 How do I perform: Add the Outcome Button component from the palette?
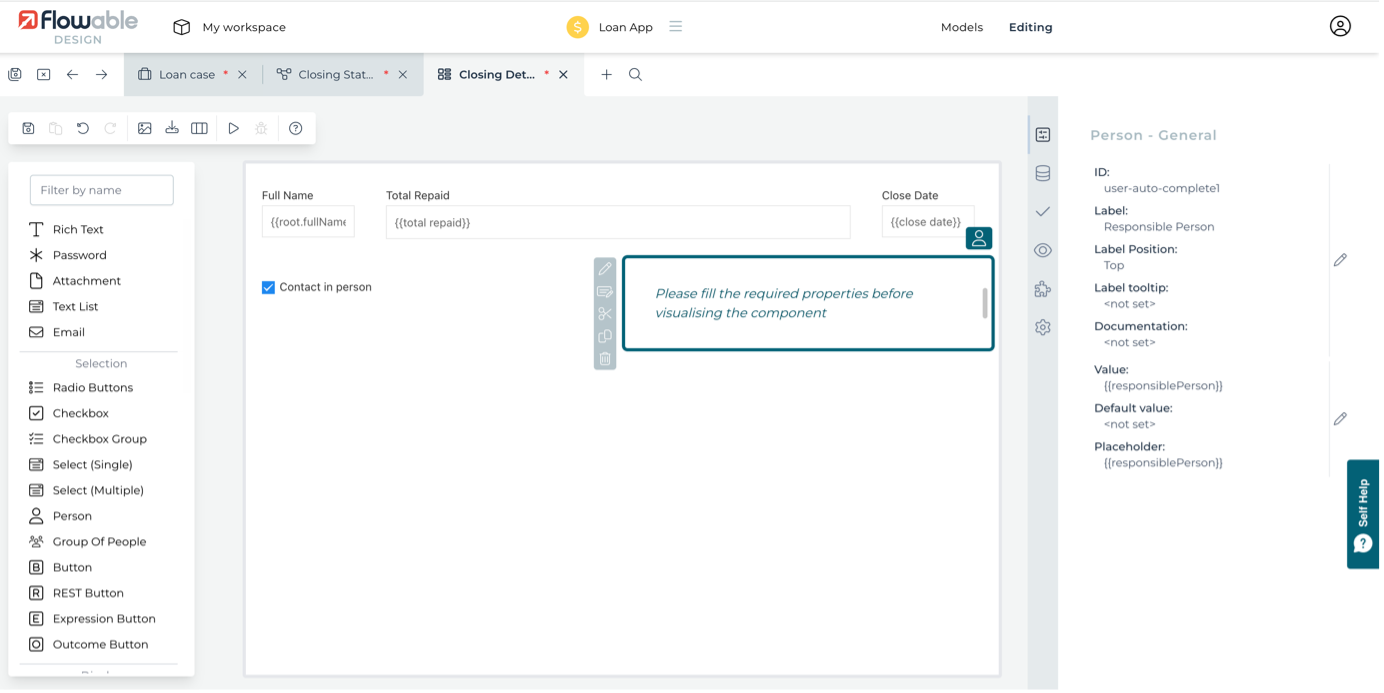(99, 645)
